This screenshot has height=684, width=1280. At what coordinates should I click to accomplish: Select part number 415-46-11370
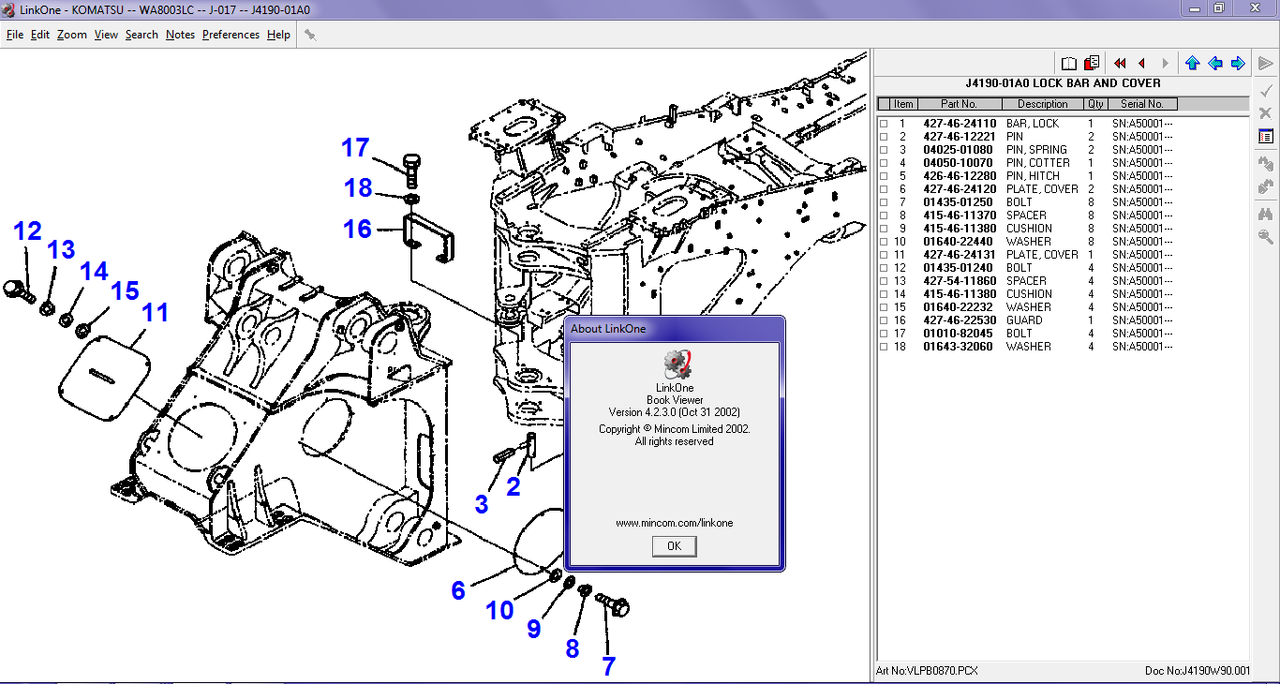point(958,215)
